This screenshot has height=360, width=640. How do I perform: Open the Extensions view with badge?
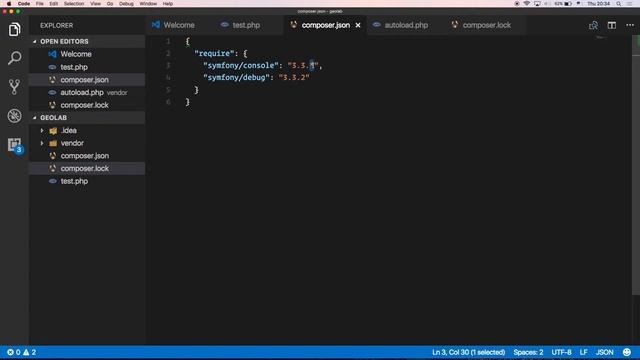click(15, 145)
